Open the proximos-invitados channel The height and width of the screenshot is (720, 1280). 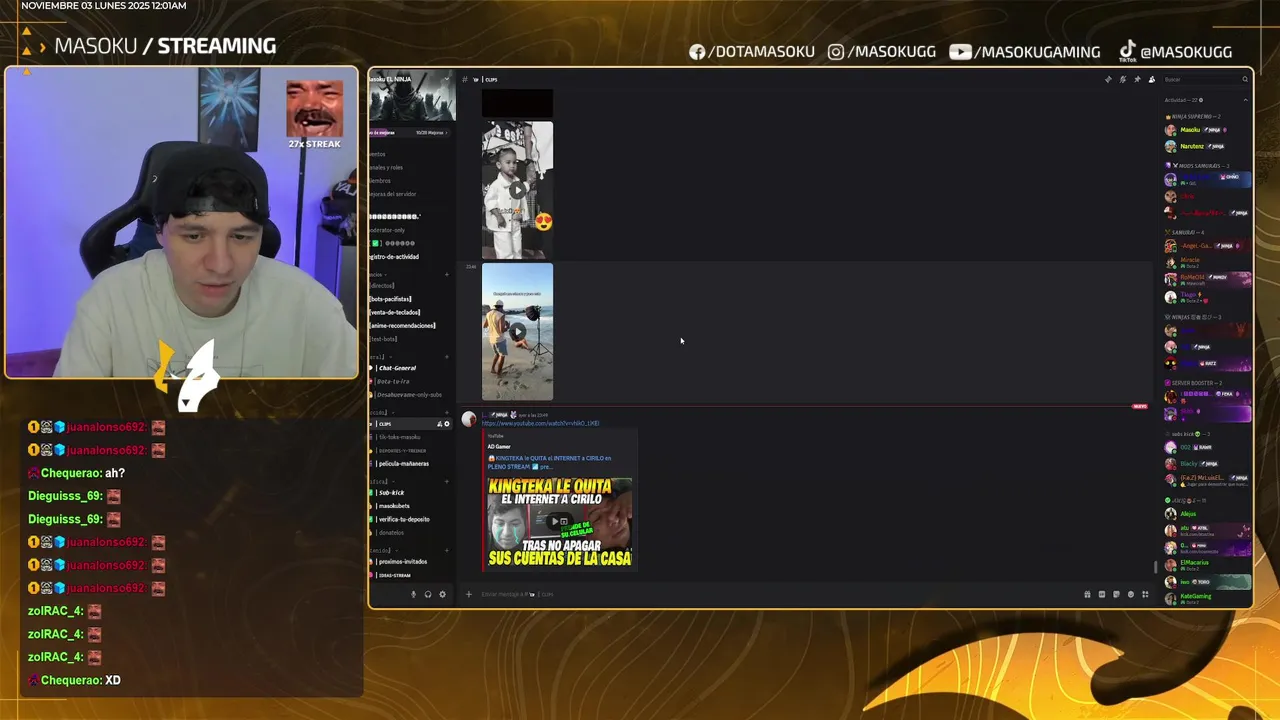[x=402, y=562]
